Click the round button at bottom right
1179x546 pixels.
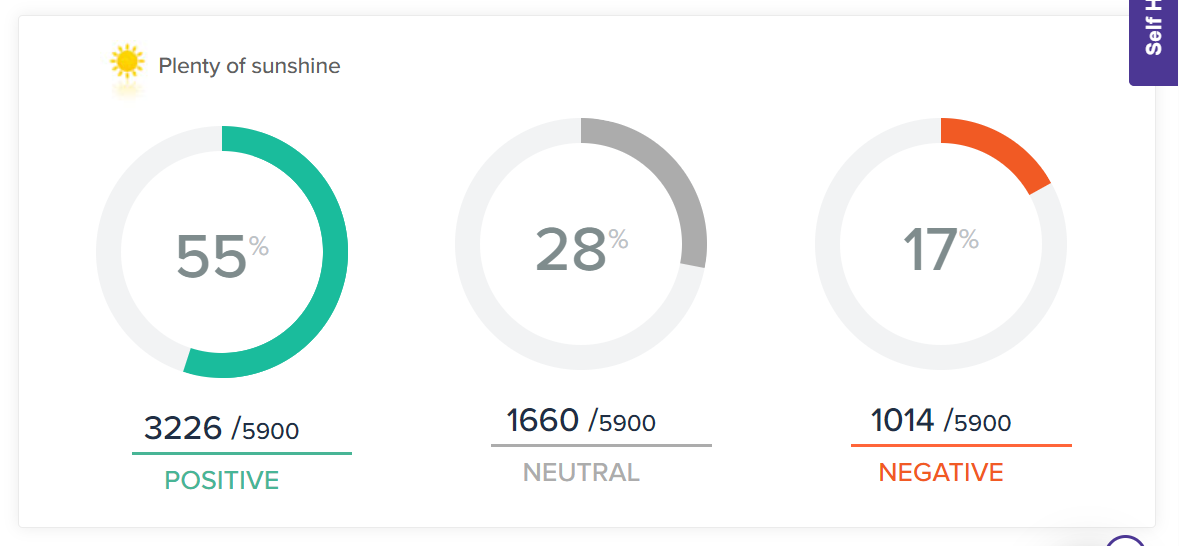pos(1127,541)
